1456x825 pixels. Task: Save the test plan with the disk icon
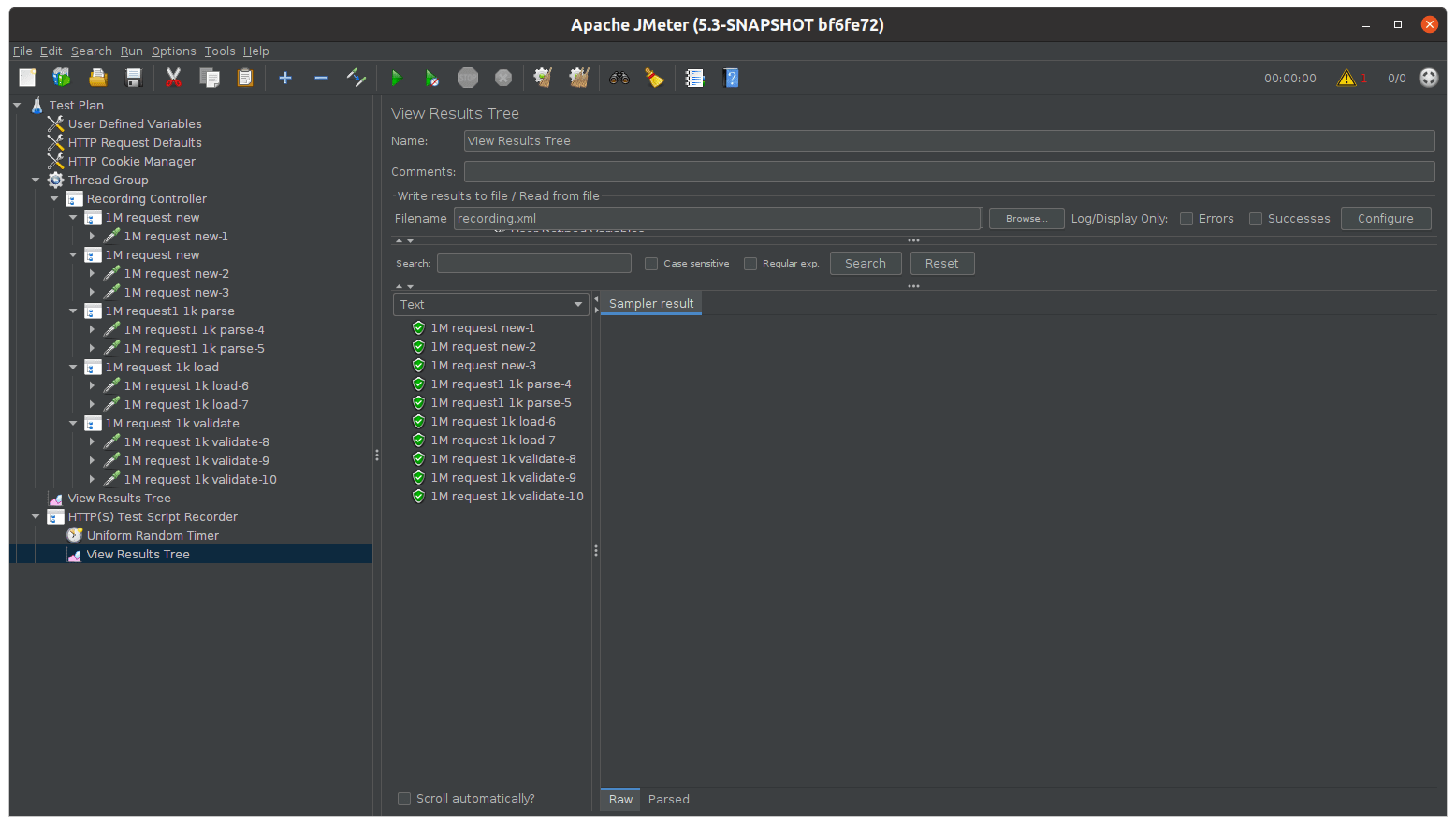point(133,78)
